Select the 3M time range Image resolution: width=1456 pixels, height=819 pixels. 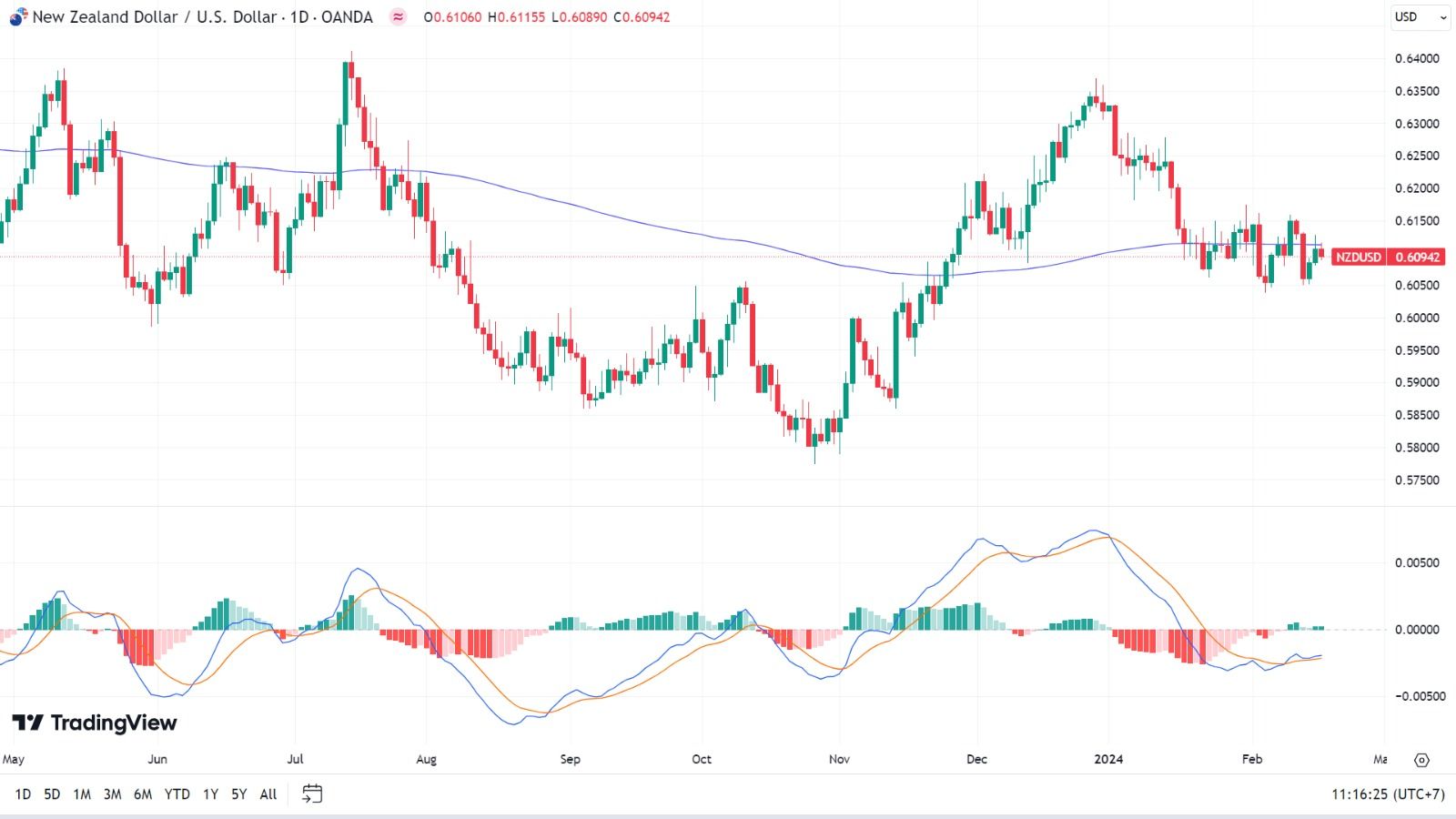(x=112, y=794)
